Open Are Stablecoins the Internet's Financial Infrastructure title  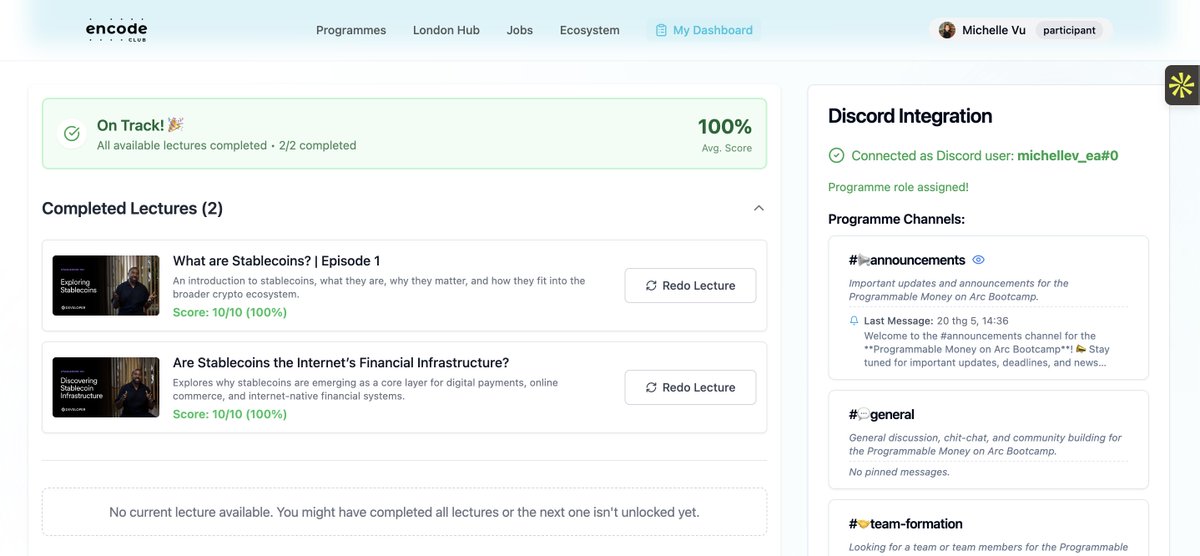tap(341, 363)
